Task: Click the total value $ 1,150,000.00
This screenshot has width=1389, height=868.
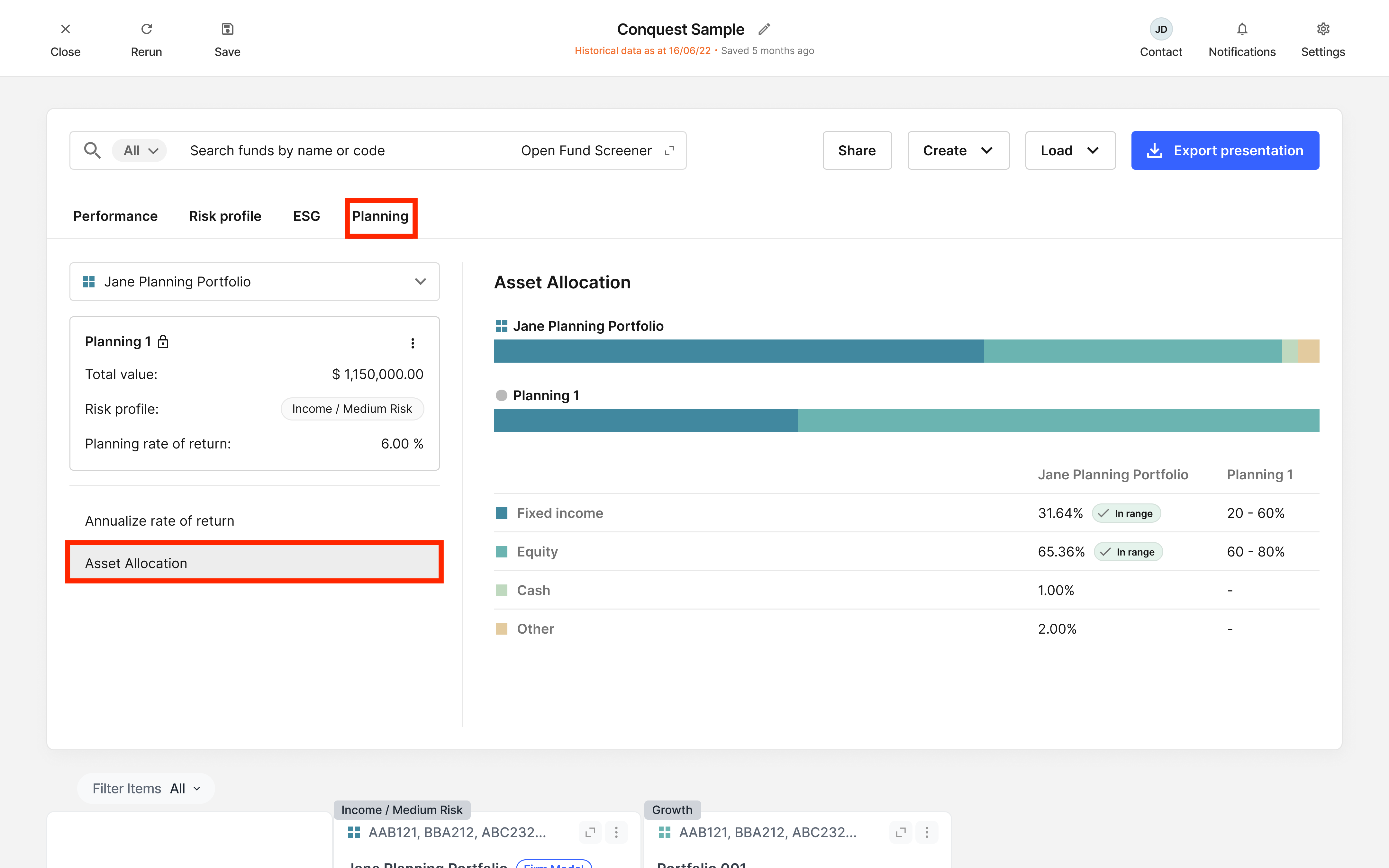Action: [x=378, y=374]
